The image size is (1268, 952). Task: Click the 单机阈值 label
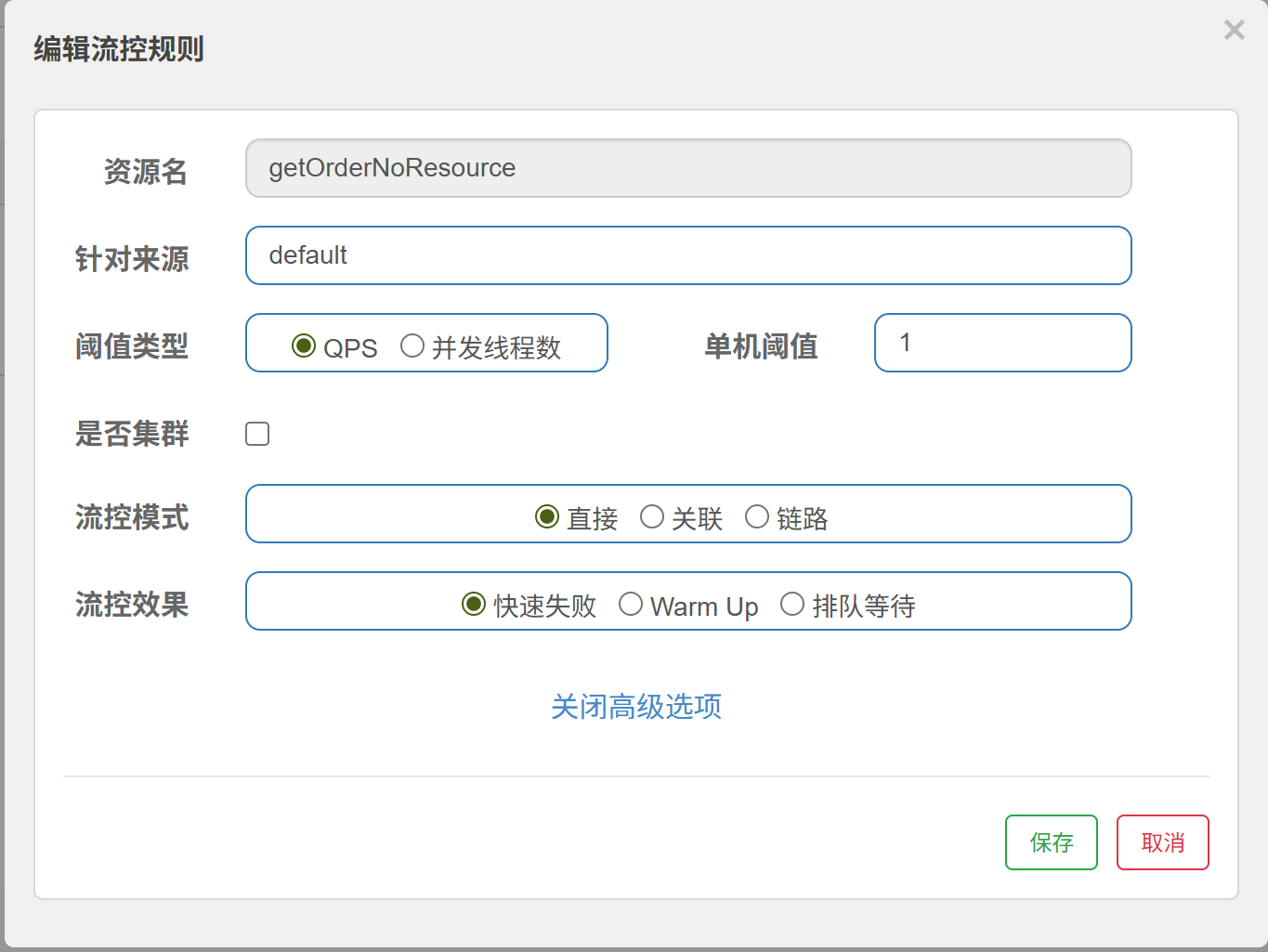[761, 346]
